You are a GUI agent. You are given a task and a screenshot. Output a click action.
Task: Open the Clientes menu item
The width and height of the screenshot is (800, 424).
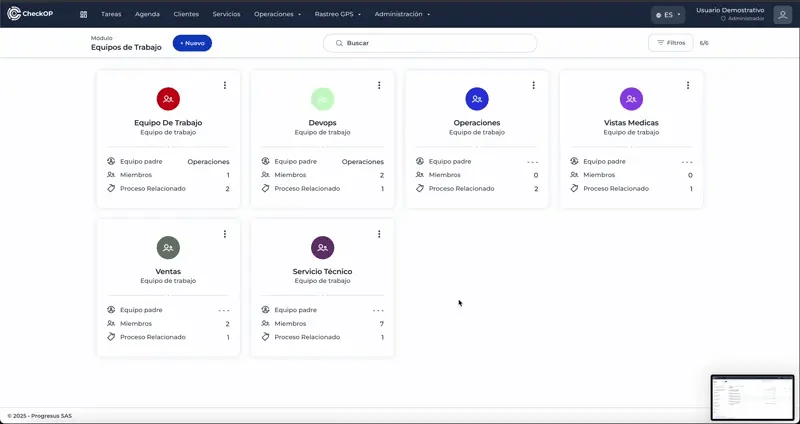tap(186, 15)
